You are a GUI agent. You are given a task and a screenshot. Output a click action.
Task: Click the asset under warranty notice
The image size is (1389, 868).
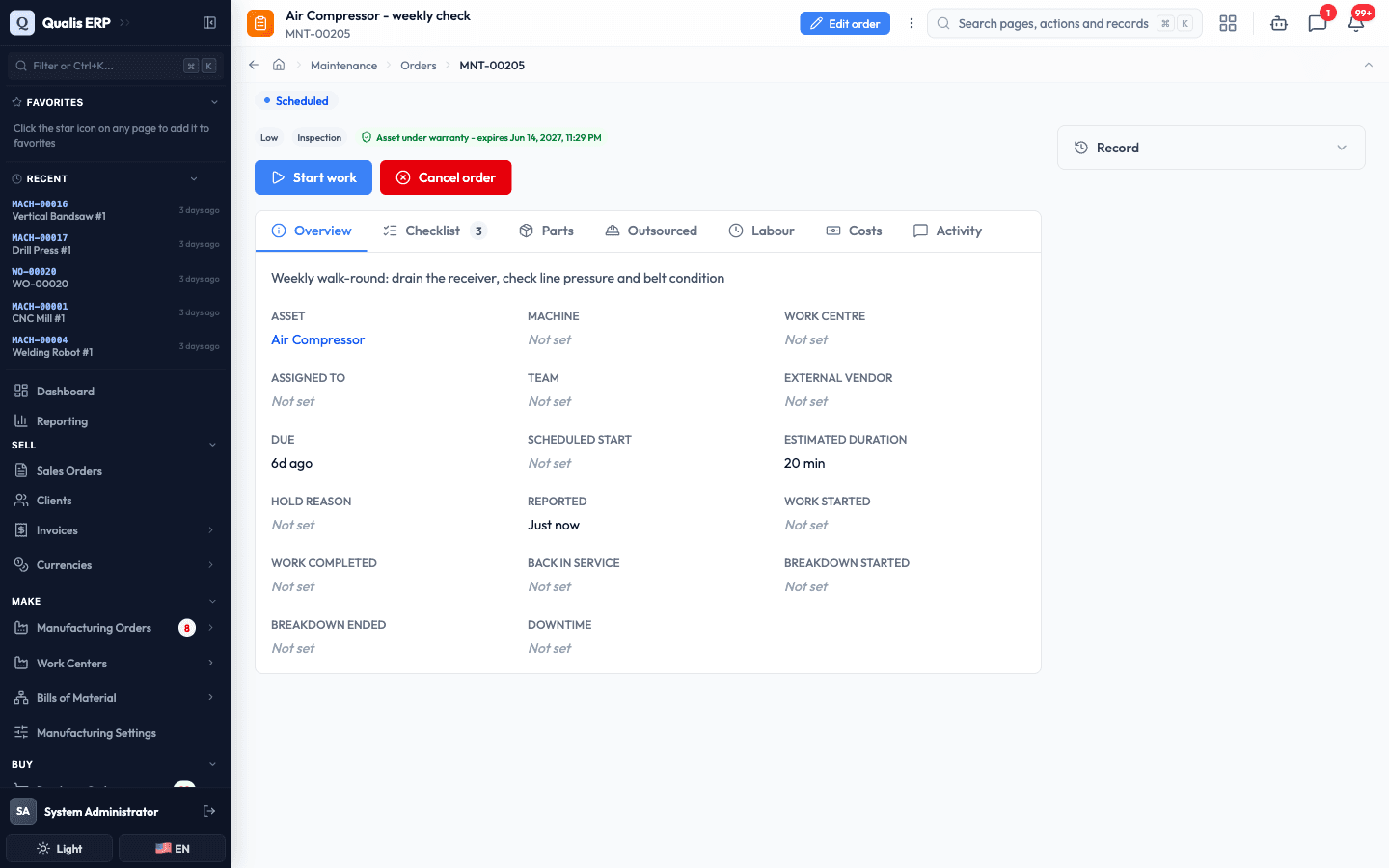tap(480, 138)
